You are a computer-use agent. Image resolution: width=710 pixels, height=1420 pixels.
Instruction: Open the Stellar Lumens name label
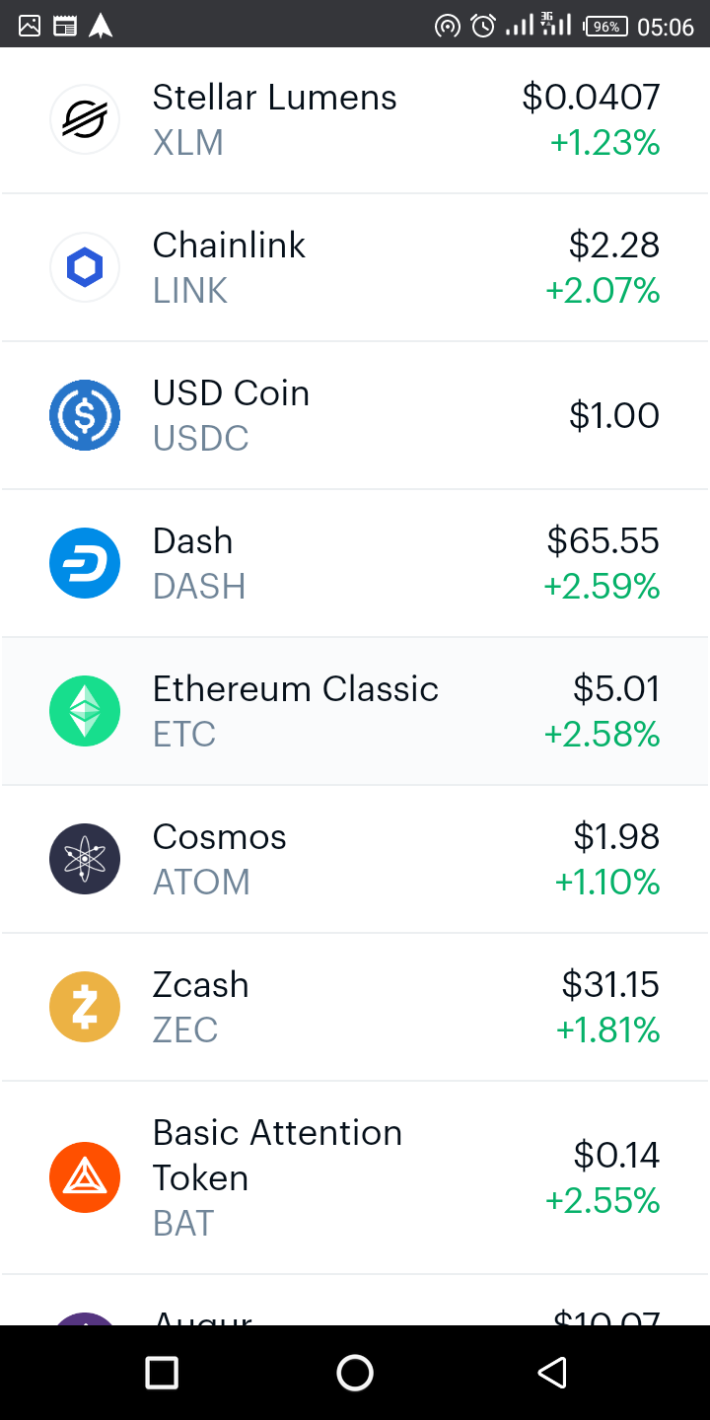click(x=274, y=98)
